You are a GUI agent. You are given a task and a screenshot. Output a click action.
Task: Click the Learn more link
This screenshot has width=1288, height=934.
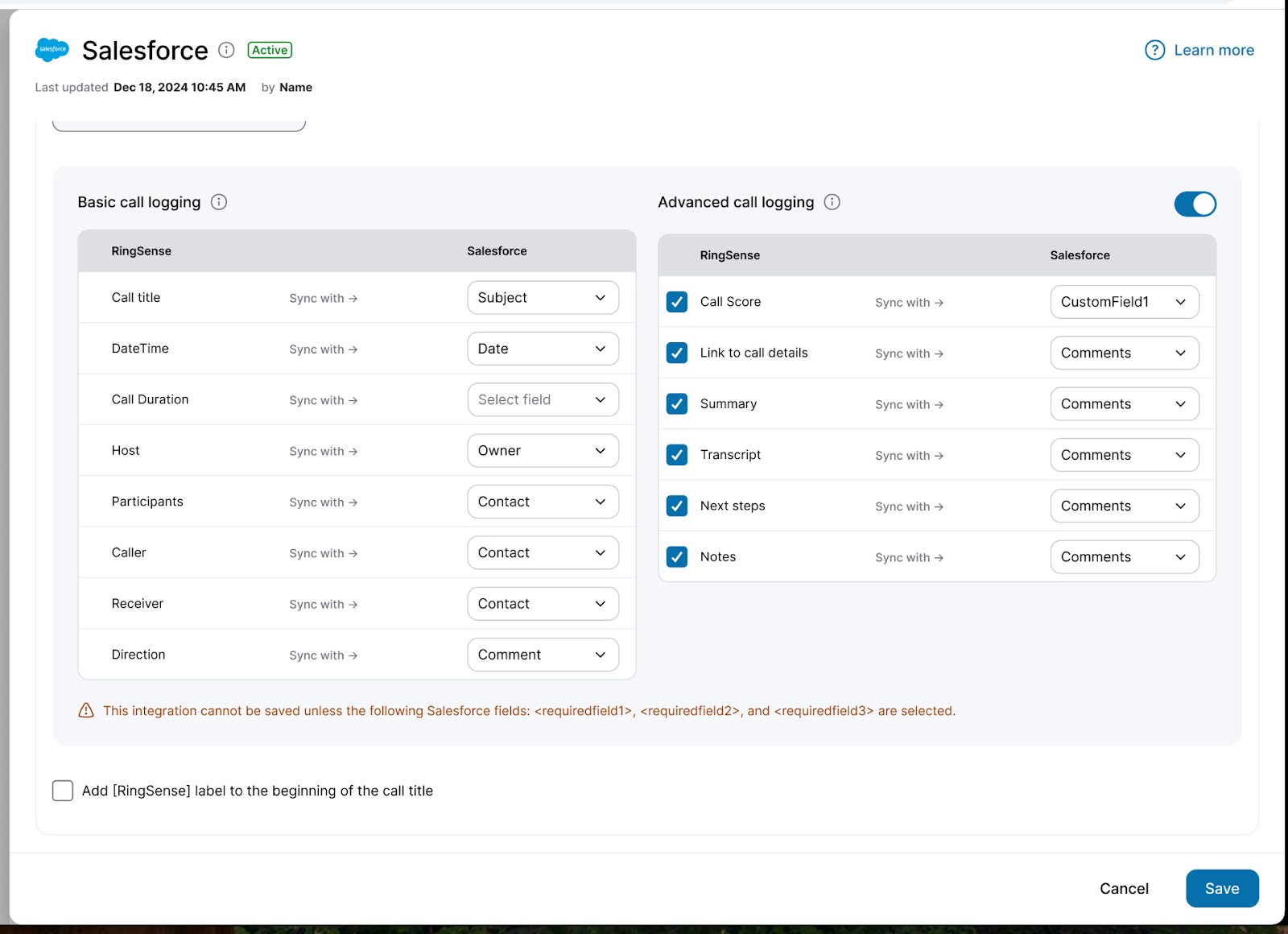[x=1214, y=50]
